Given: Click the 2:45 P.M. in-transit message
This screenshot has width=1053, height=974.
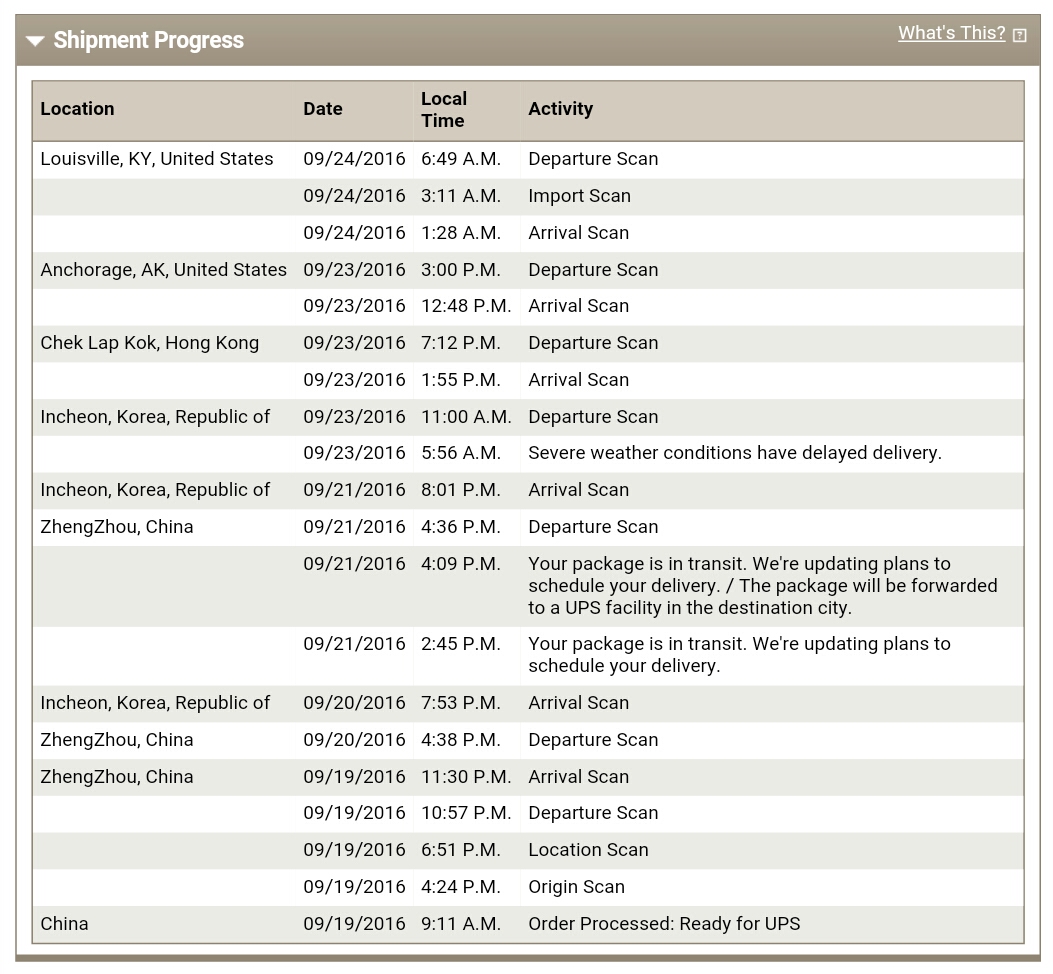Looking at the screenshot, I should click(739, 655).
